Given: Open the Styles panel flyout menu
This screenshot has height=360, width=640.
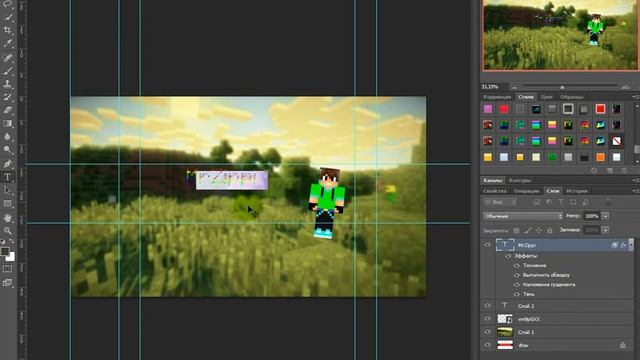Looking at the screenshot, I should click(635, 97).
